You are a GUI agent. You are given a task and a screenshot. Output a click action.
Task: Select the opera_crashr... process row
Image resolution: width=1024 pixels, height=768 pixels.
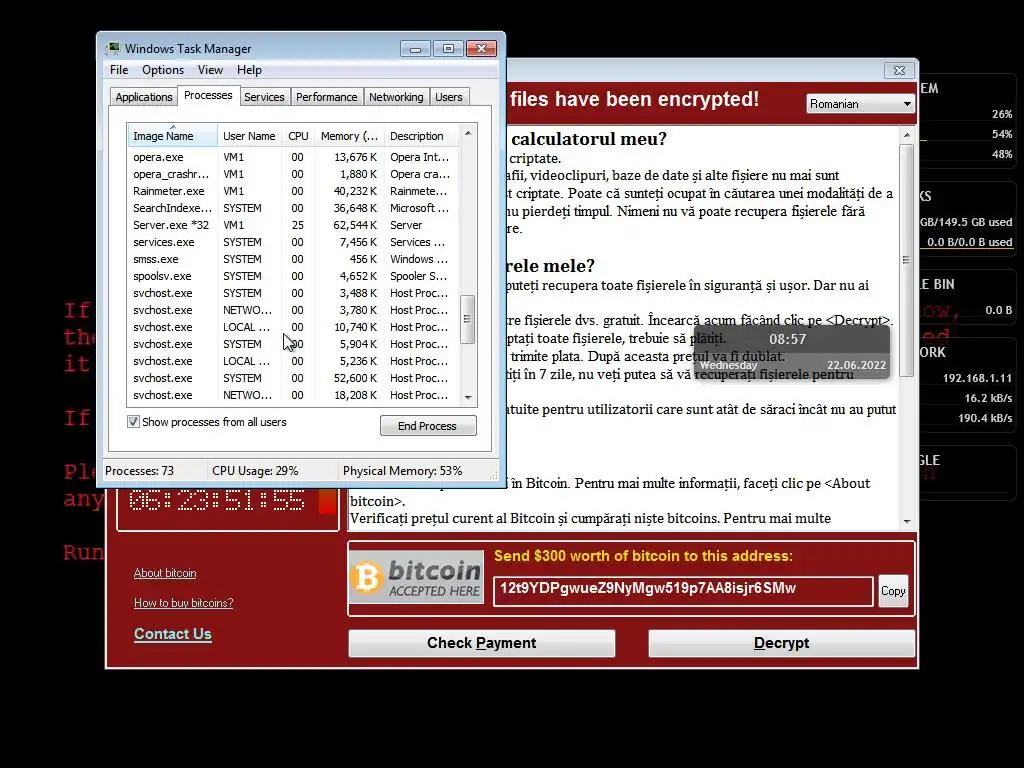pos(294,174)
